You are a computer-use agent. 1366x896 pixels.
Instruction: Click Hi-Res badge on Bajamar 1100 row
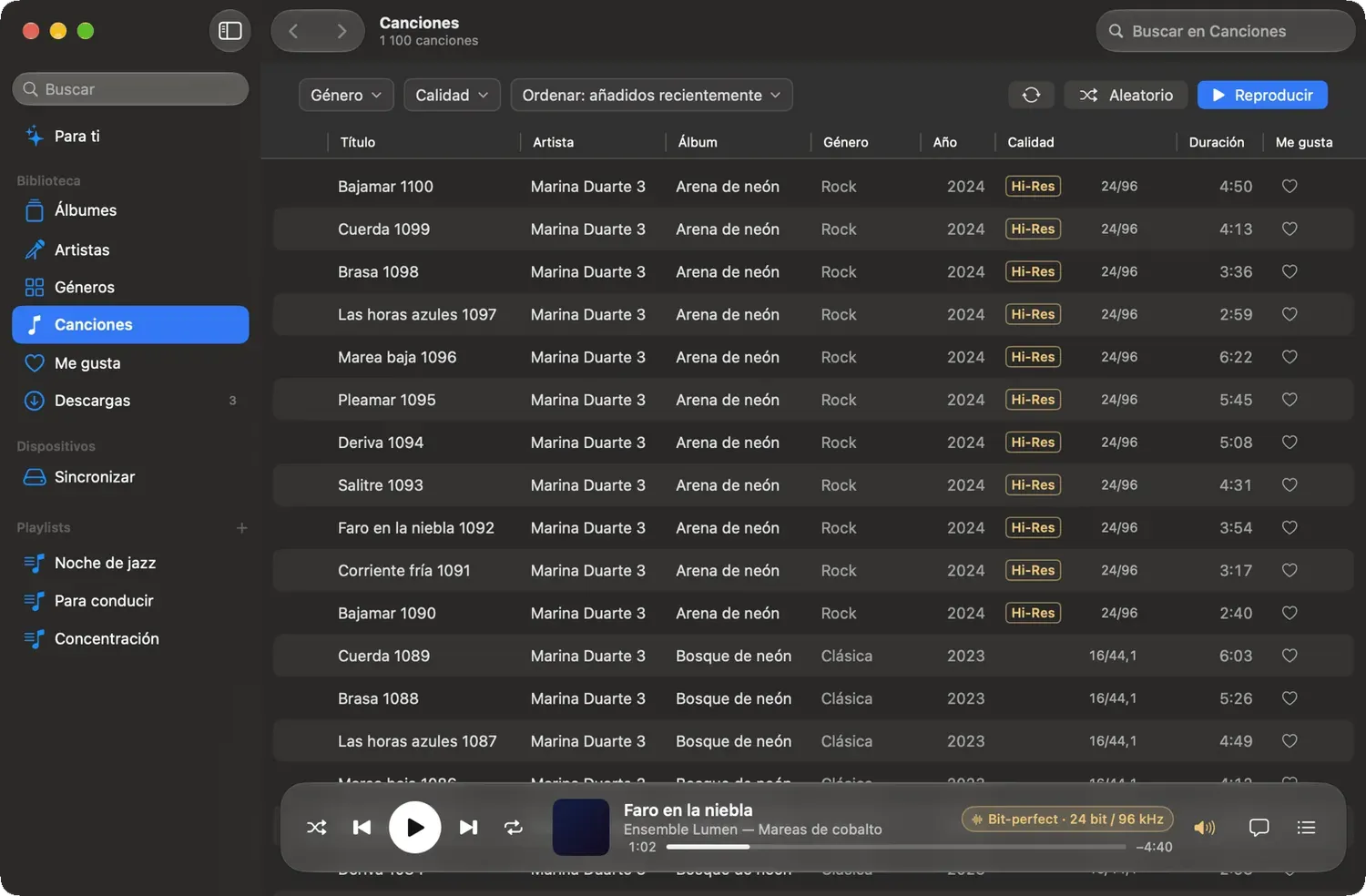[x=1033, y=186]
